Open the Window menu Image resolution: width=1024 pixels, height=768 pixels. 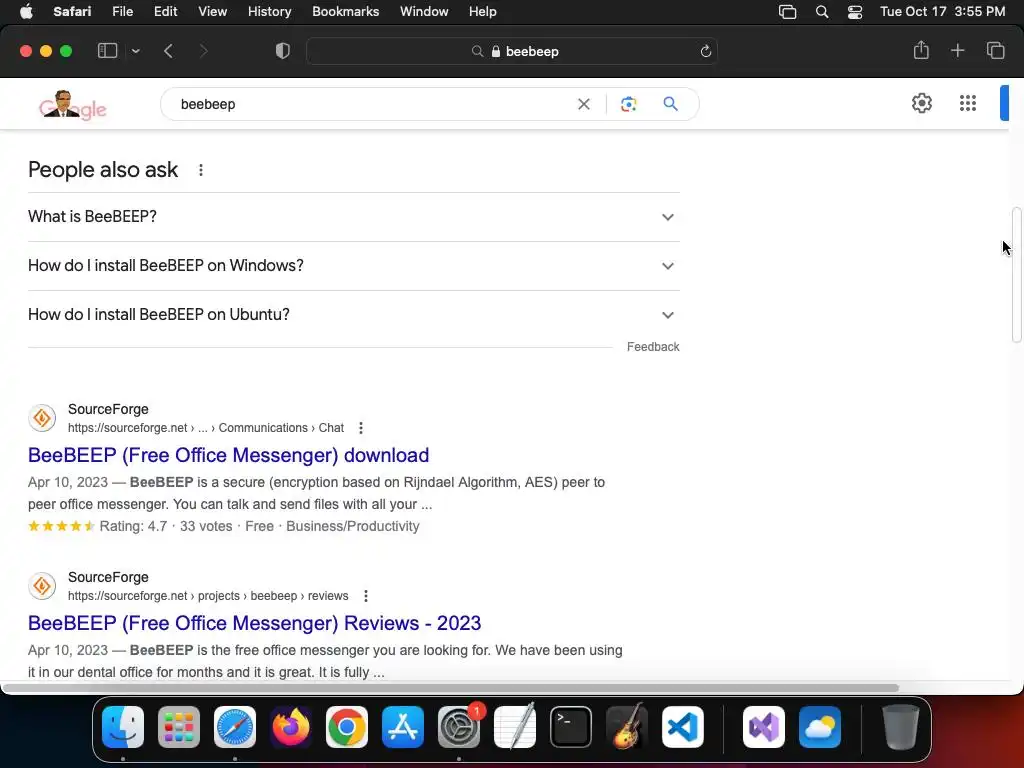click(424, 12)
